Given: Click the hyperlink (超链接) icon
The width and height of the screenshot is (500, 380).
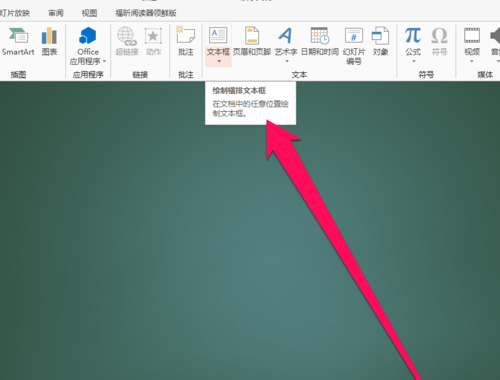Looking at the screenshot, I should click(x=127, y=36).
